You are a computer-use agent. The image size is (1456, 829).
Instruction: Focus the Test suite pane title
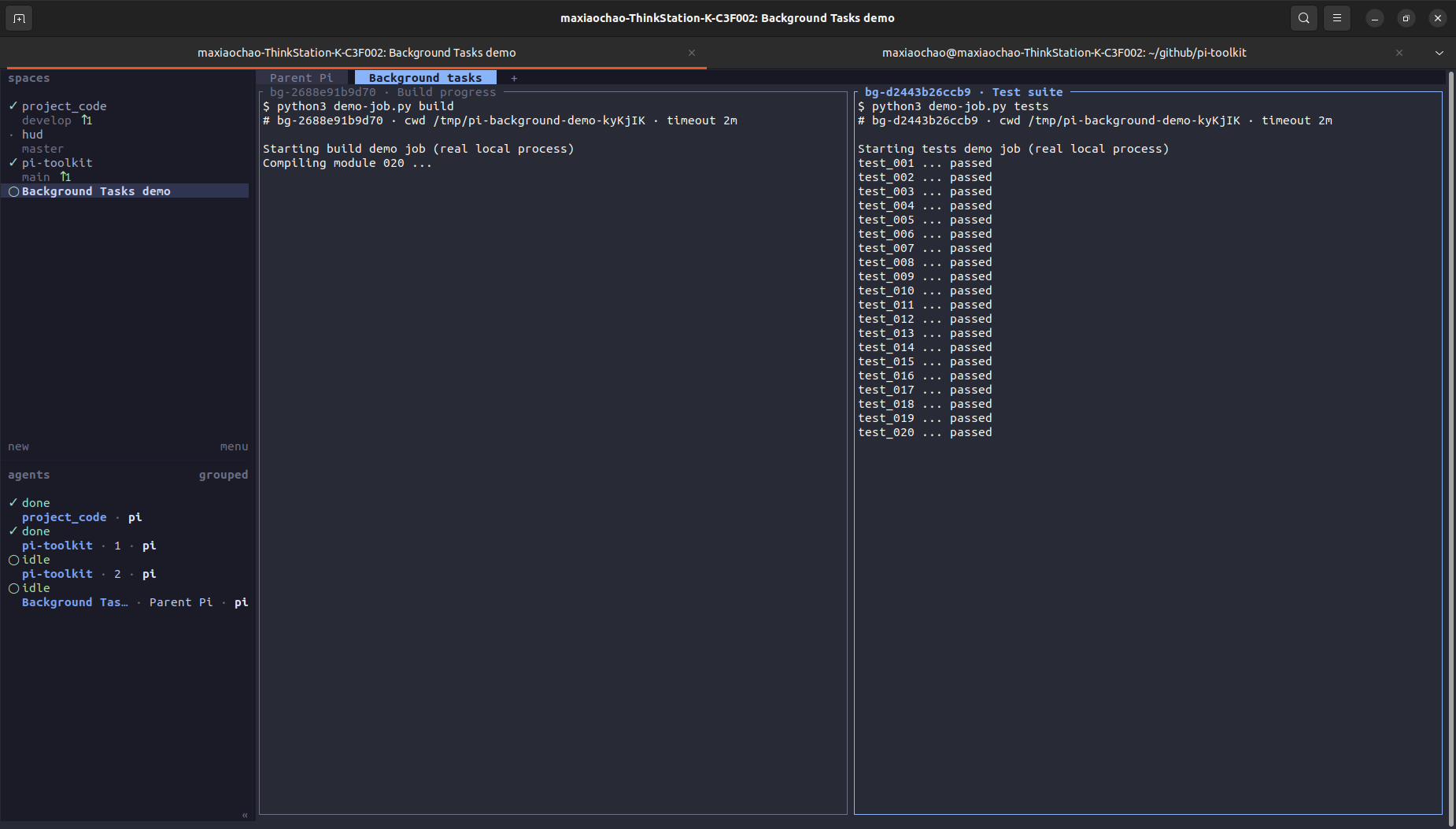click(963, 92)
